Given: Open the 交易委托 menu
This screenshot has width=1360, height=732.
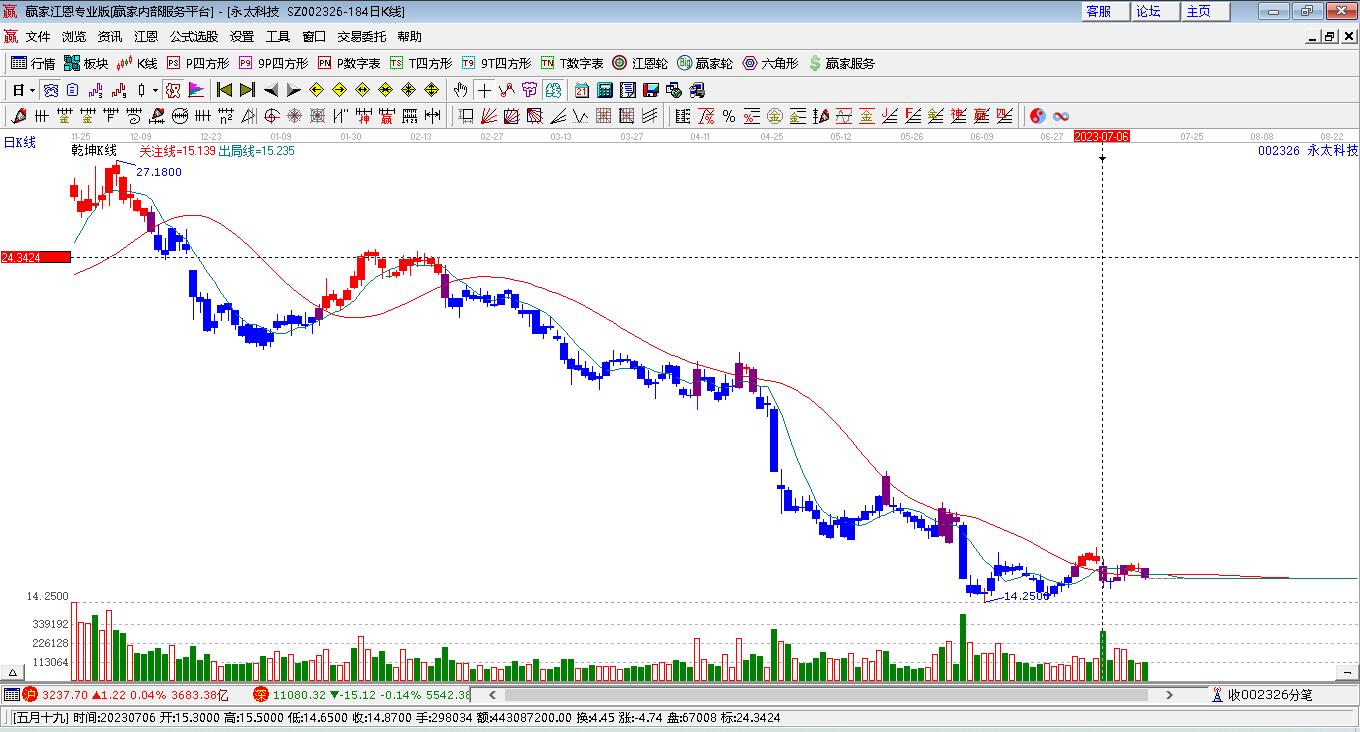Looking at the screenshot, I should pyautogui.click(x=362, y=37).
